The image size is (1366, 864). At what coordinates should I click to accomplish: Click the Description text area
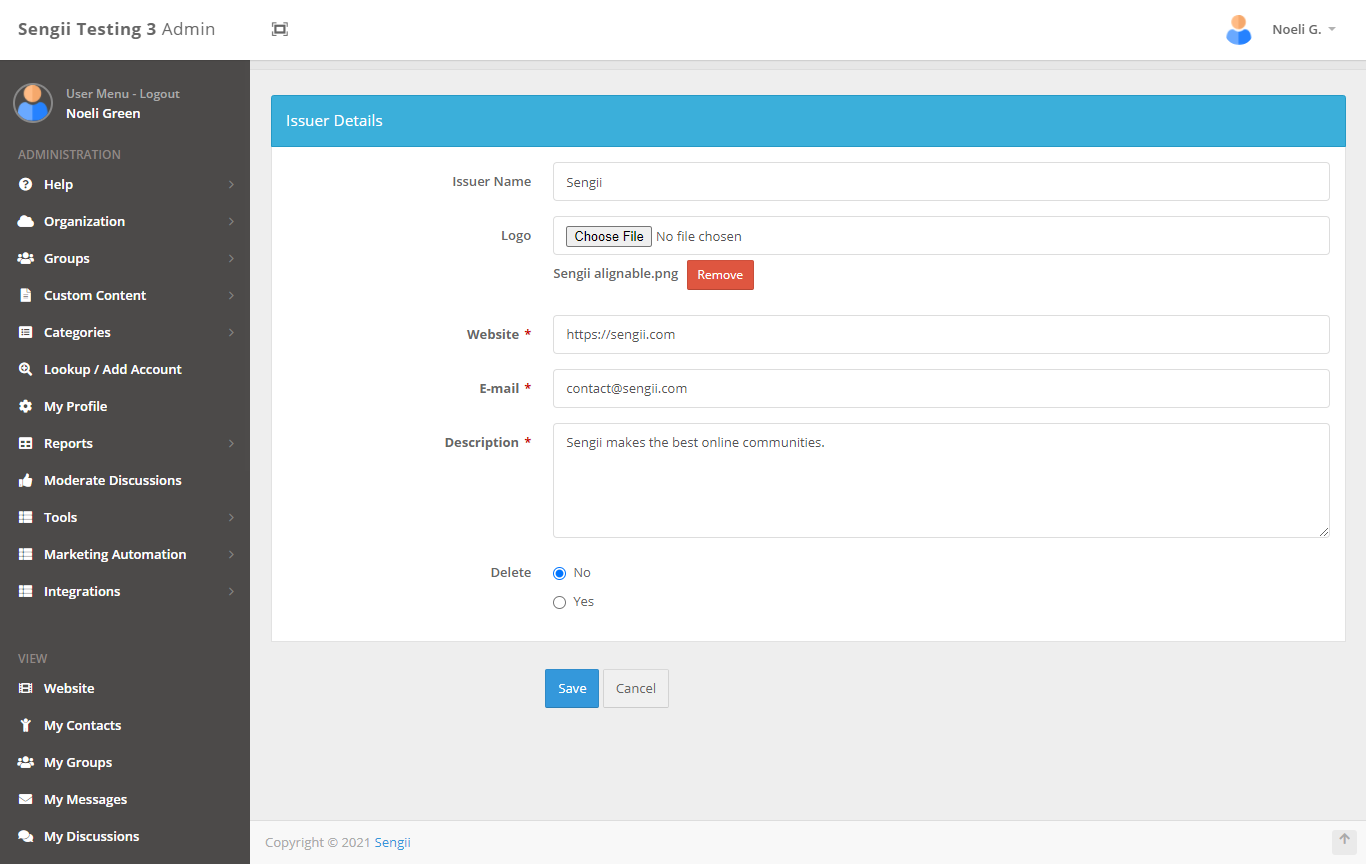pyautogui.click(x=941, y=480)
